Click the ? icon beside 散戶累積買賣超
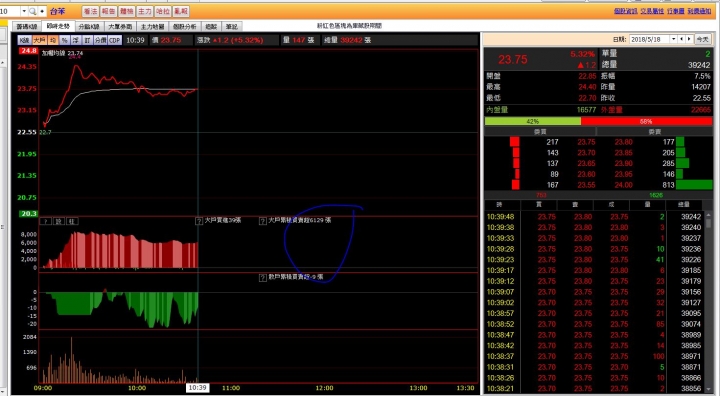This screenshot has height=396, width=720. 263,278
